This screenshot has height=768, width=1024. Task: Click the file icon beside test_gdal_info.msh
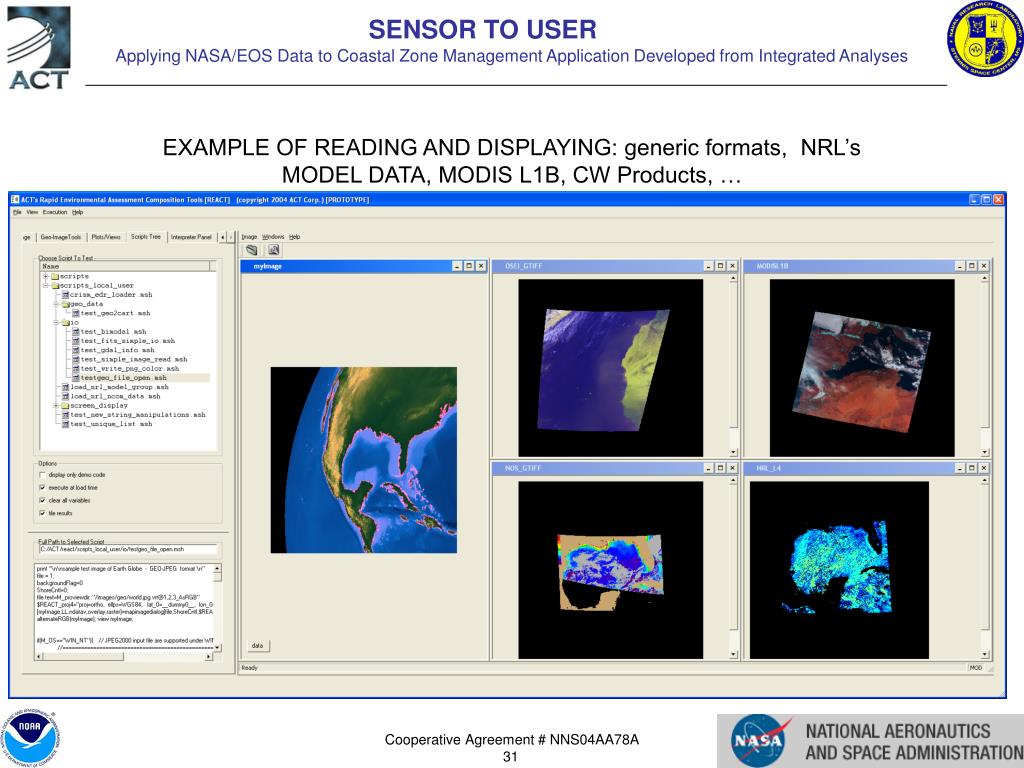tap(76, 350)
